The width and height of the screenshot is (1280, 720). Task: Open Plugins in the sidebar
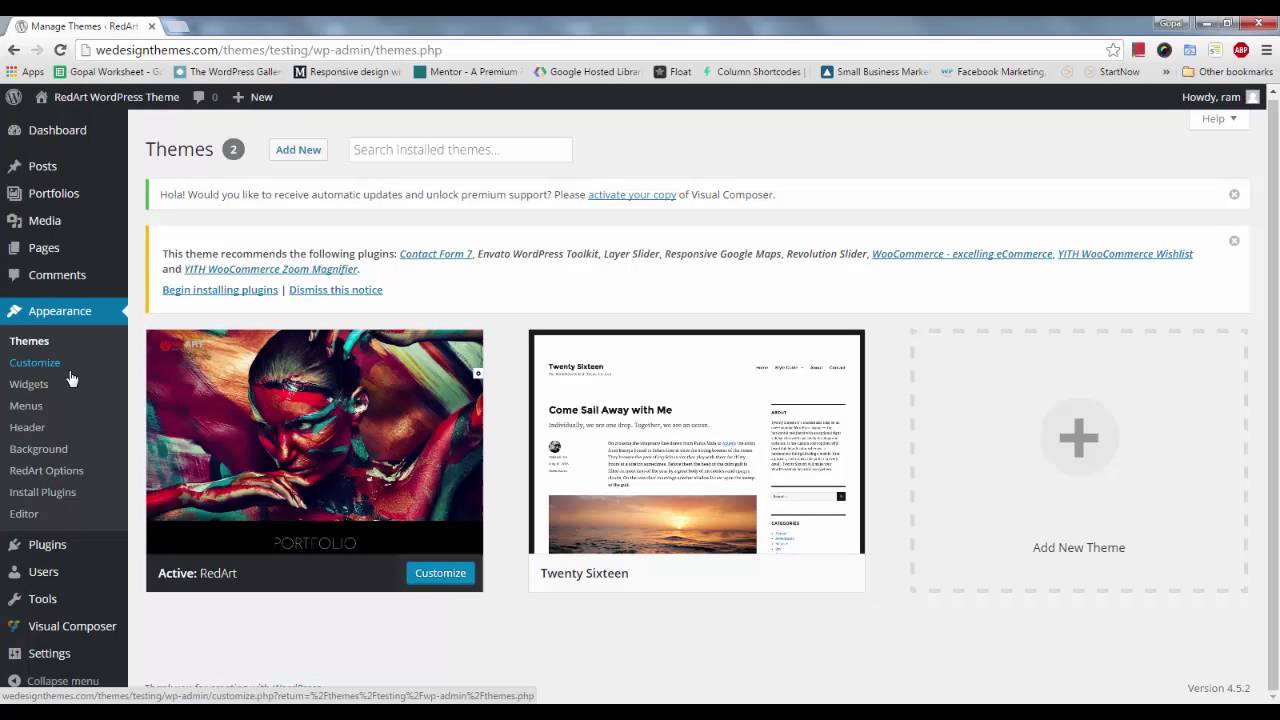(x=47, y=545)
